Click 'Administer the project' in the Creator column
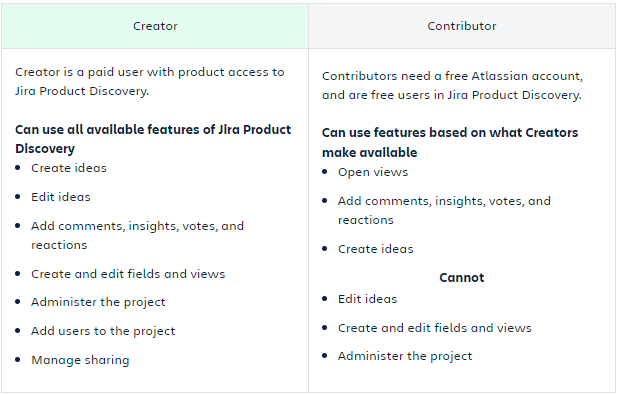 [x=98, y=302]
